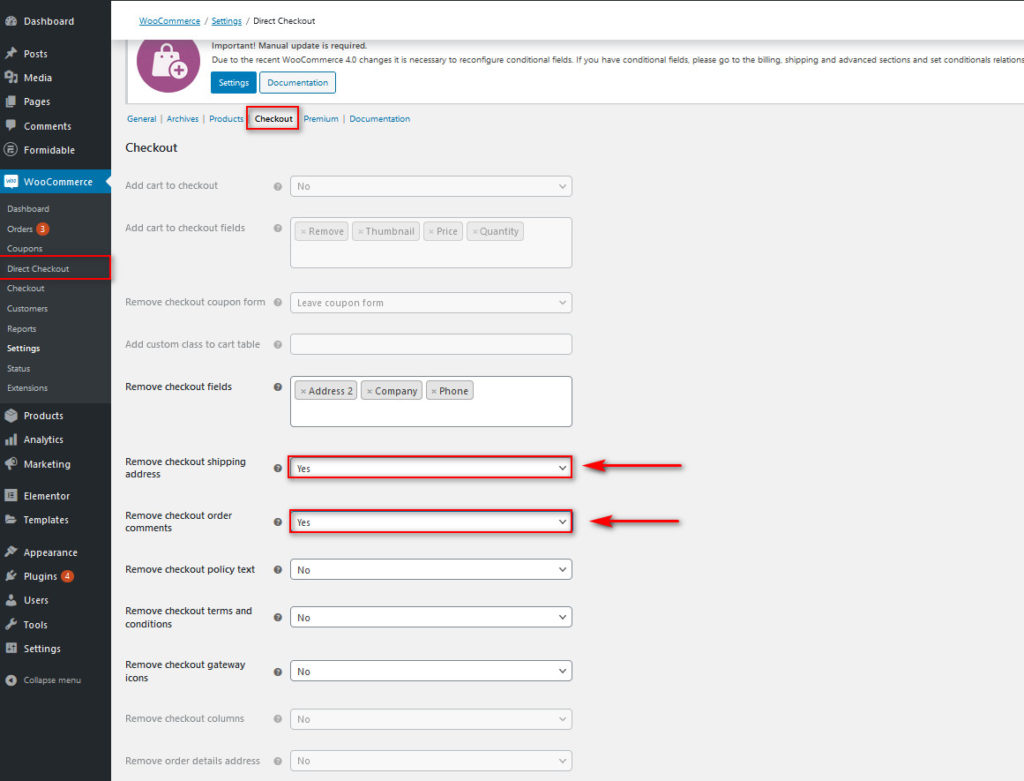Open Remove checkout columns dropdown
The width and height of the screenshot is (1024, 781).
431,719
